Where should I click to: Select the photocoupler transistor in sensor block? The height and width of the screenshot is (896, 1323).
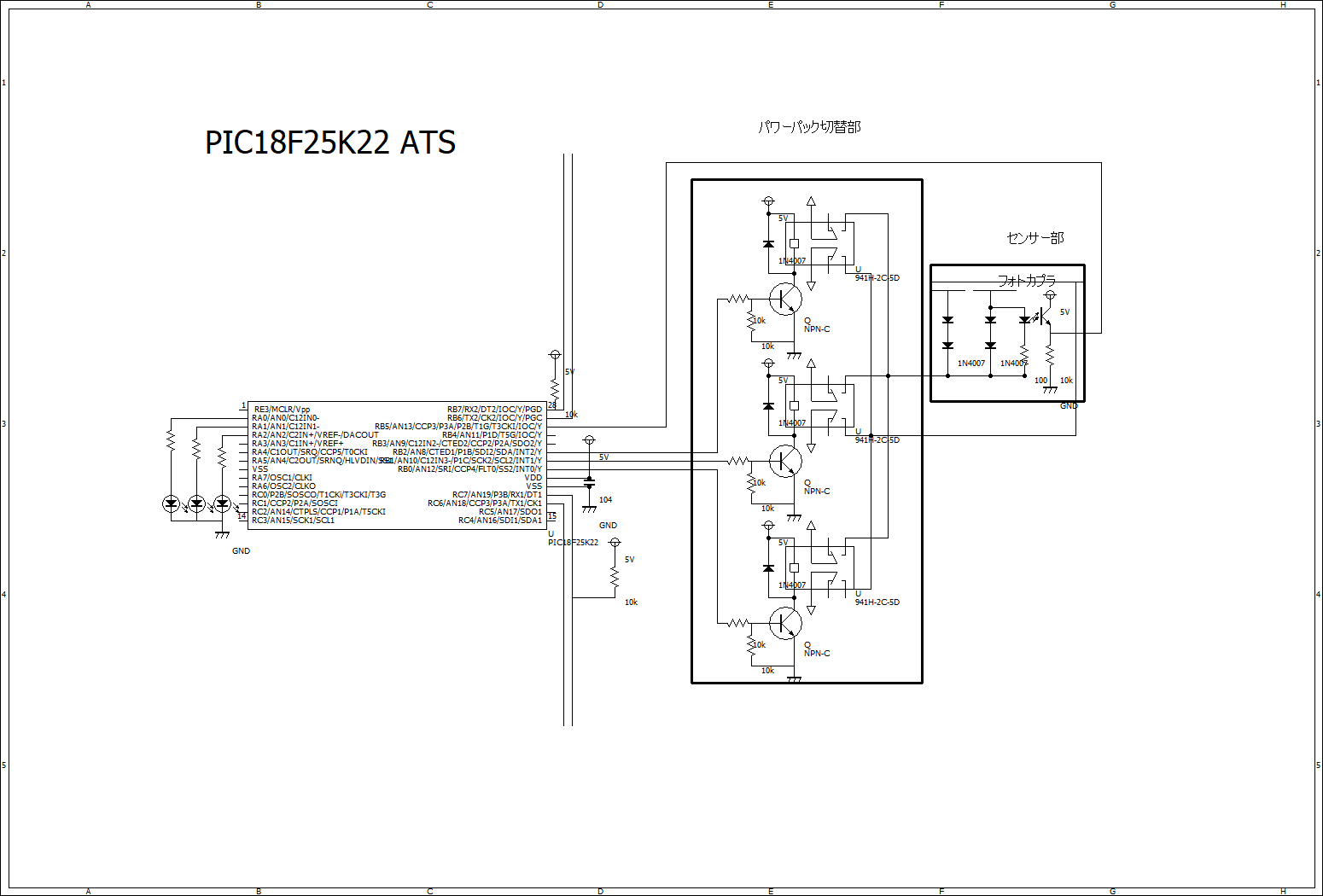pyautogui.click(x=1044, y=317)
